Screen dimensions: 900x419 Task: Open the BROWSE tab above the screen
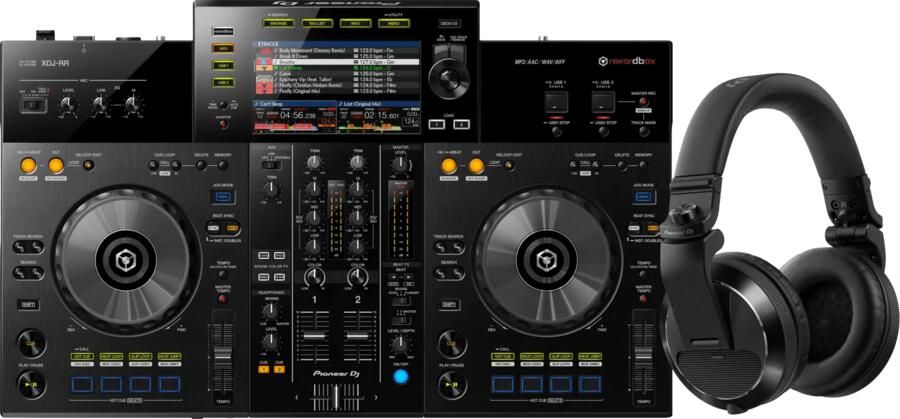pyautogui.click(x=278, y=23)
